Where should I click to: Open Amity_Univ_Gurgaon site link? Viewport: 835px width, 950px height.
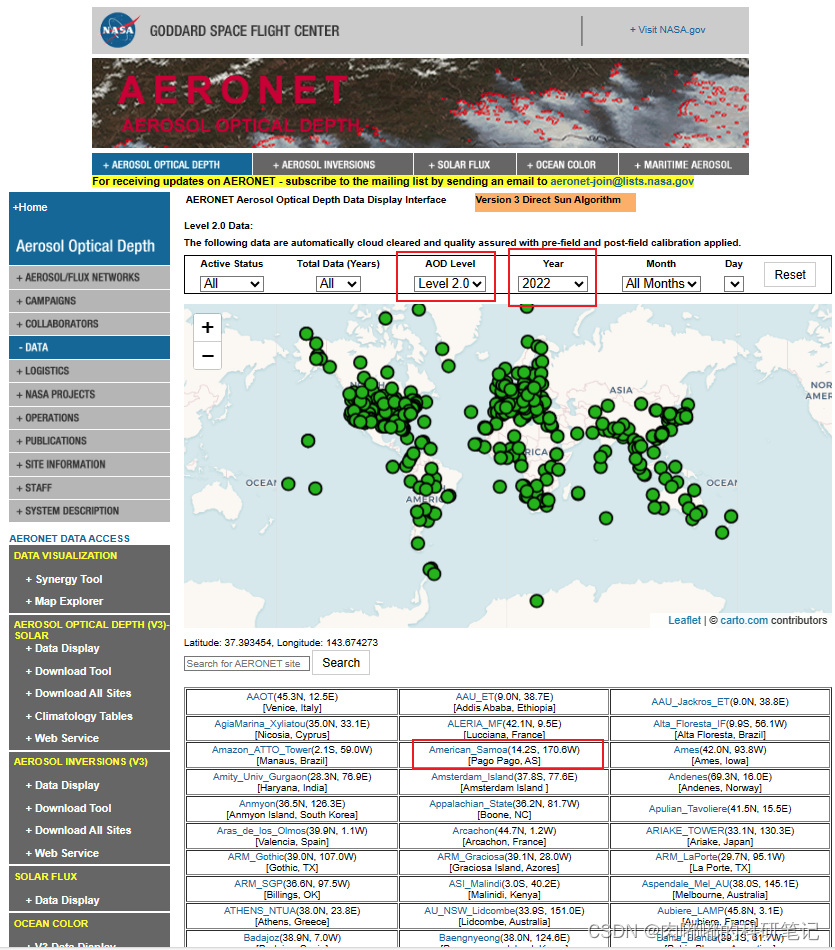(260, 777)
